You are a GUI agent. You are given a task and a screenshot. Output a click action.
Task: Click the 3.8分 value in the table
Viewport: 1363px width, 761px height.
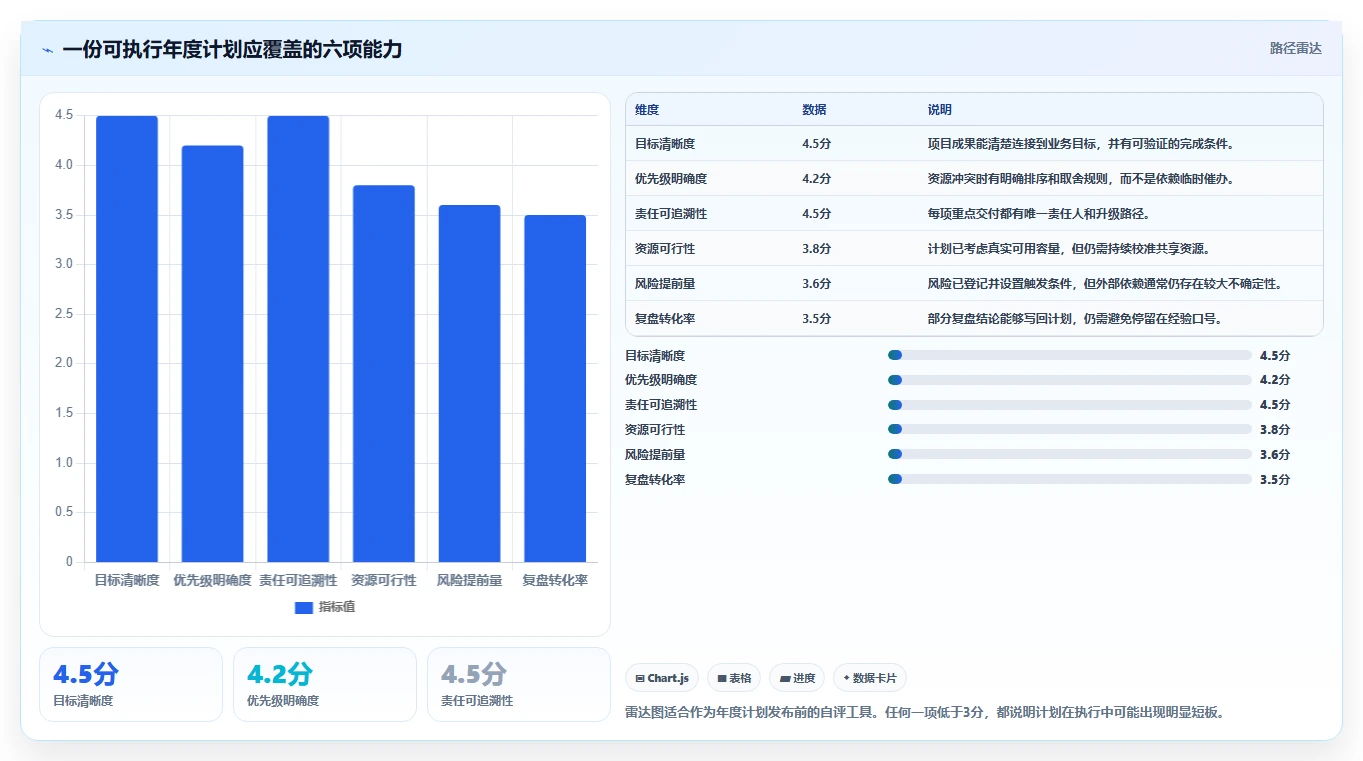coord(817,249)
